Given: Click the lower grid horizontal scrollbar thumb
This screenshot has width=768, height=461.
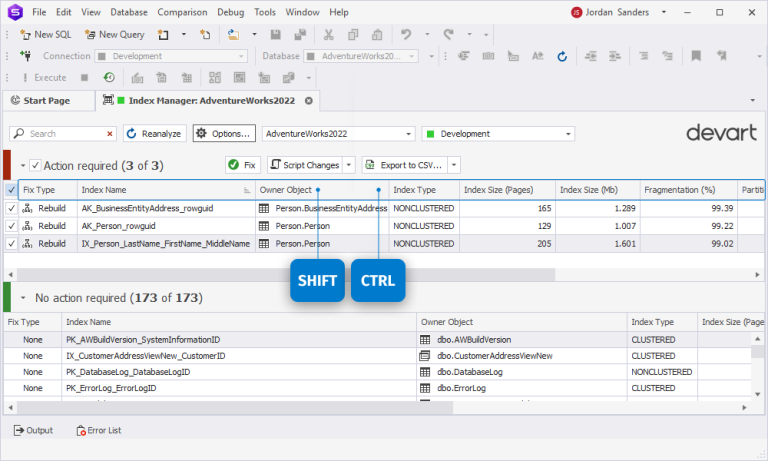Looking at the screenshot, I should point(235,407).
